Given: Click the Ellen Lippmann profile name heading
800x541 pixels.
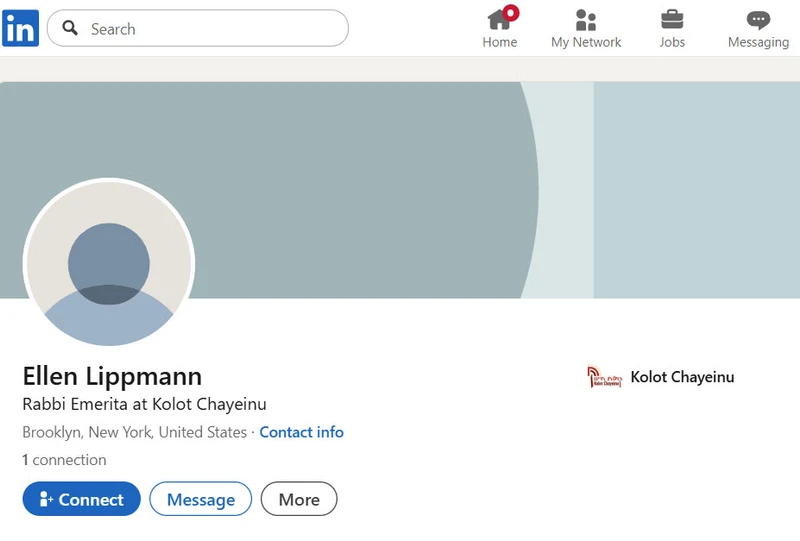Looking at the screenshot, I should click(112, 376).
